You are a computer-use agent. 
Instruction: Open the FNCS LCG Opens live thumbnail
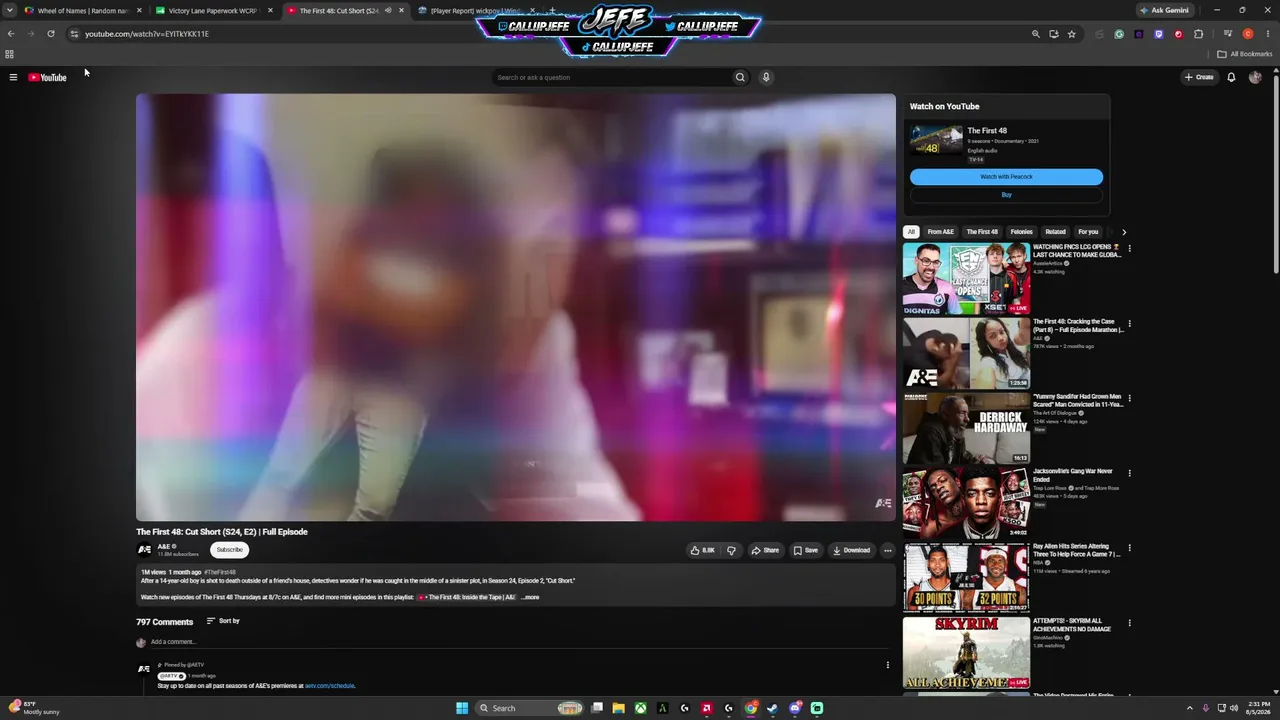tap(966, 279)
